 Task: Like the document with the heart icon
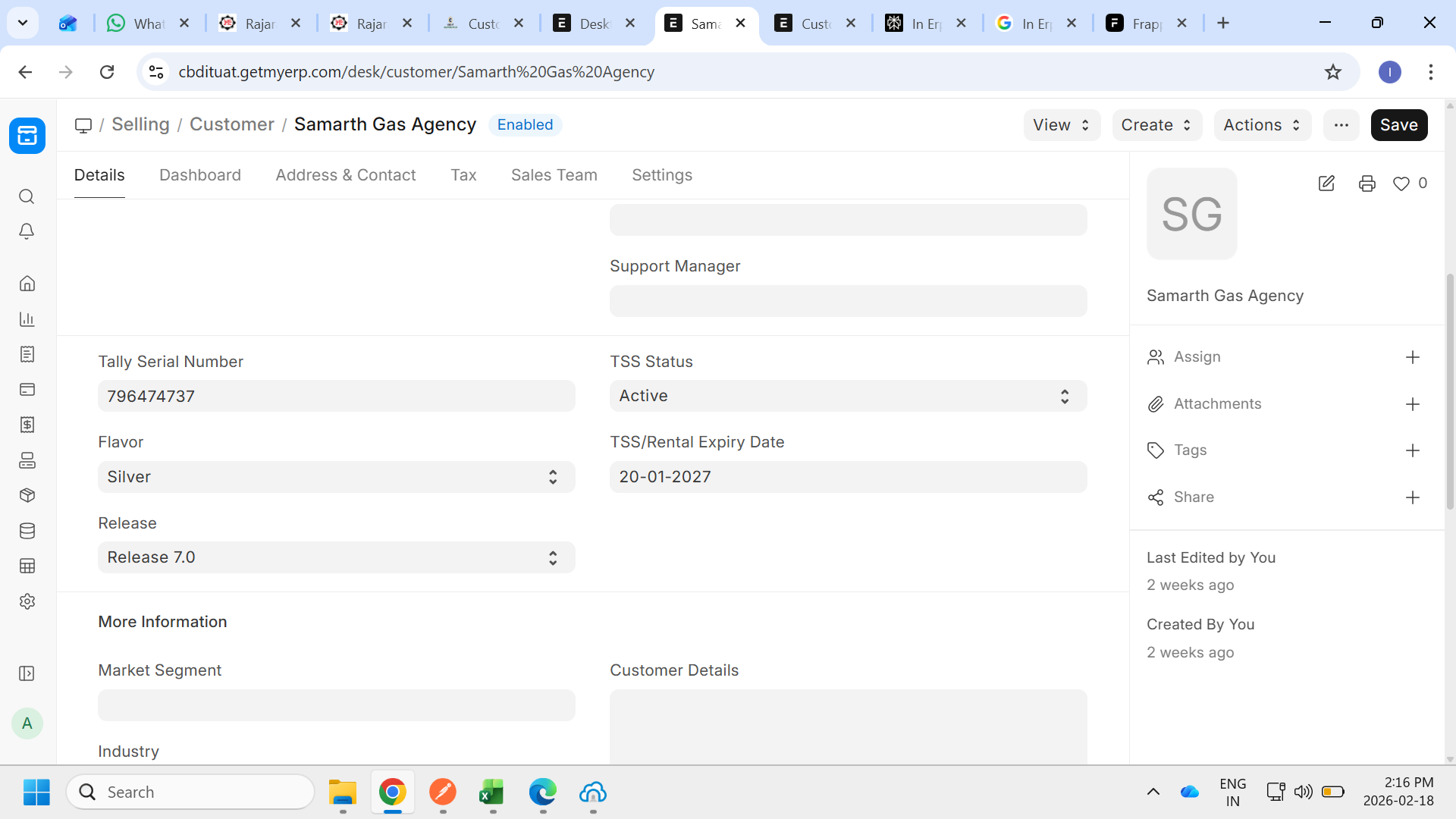pyautogui.click(x=1401, y=184)
